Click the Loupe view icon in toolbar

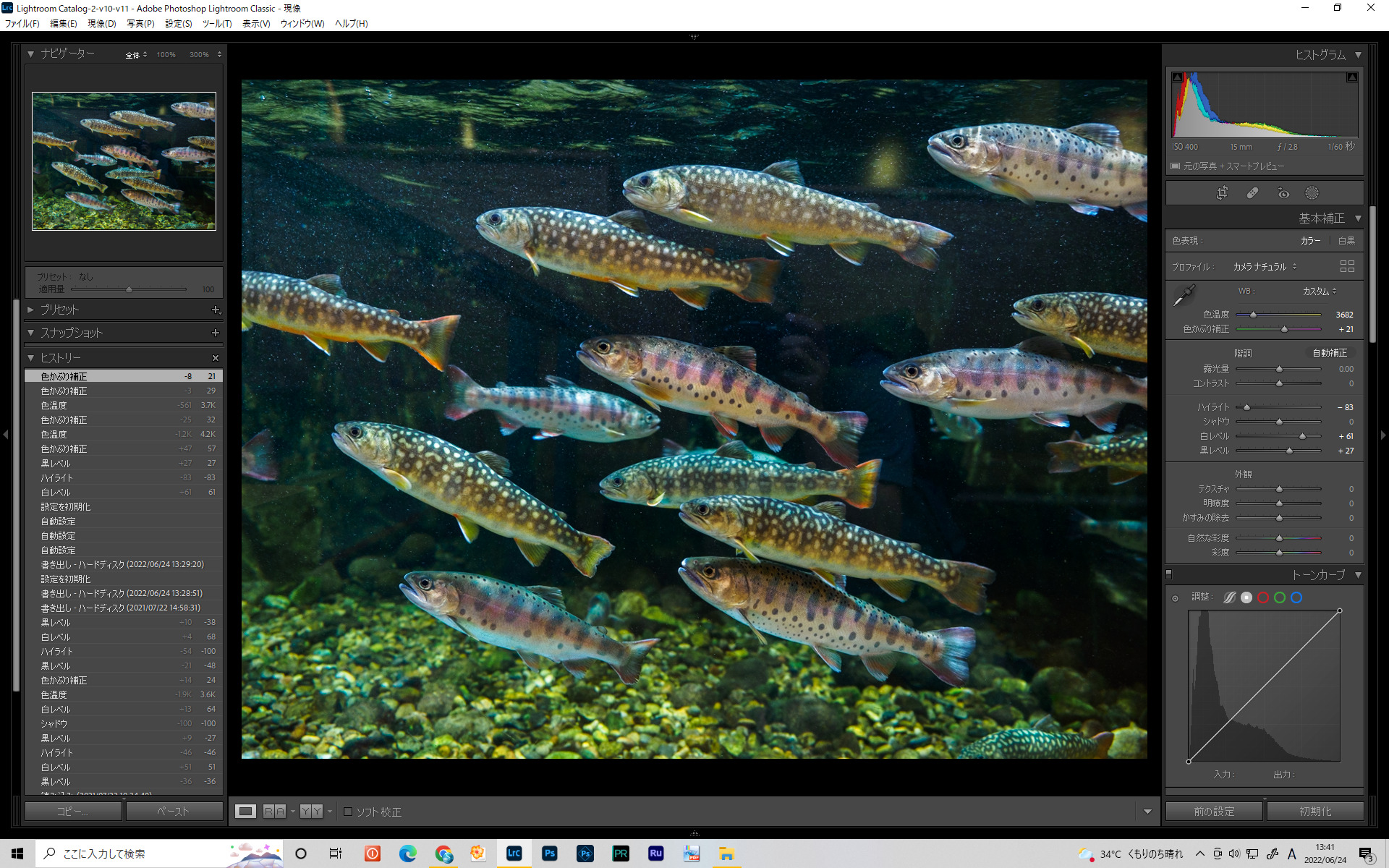[246, 811]
